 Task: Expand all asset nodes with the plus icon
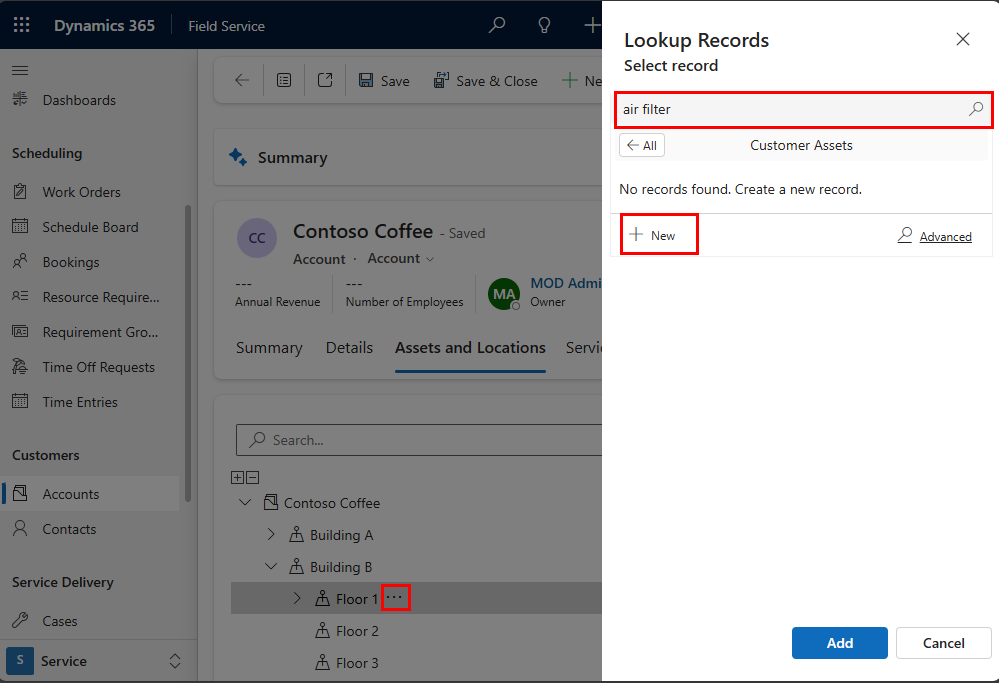[238, 477]
